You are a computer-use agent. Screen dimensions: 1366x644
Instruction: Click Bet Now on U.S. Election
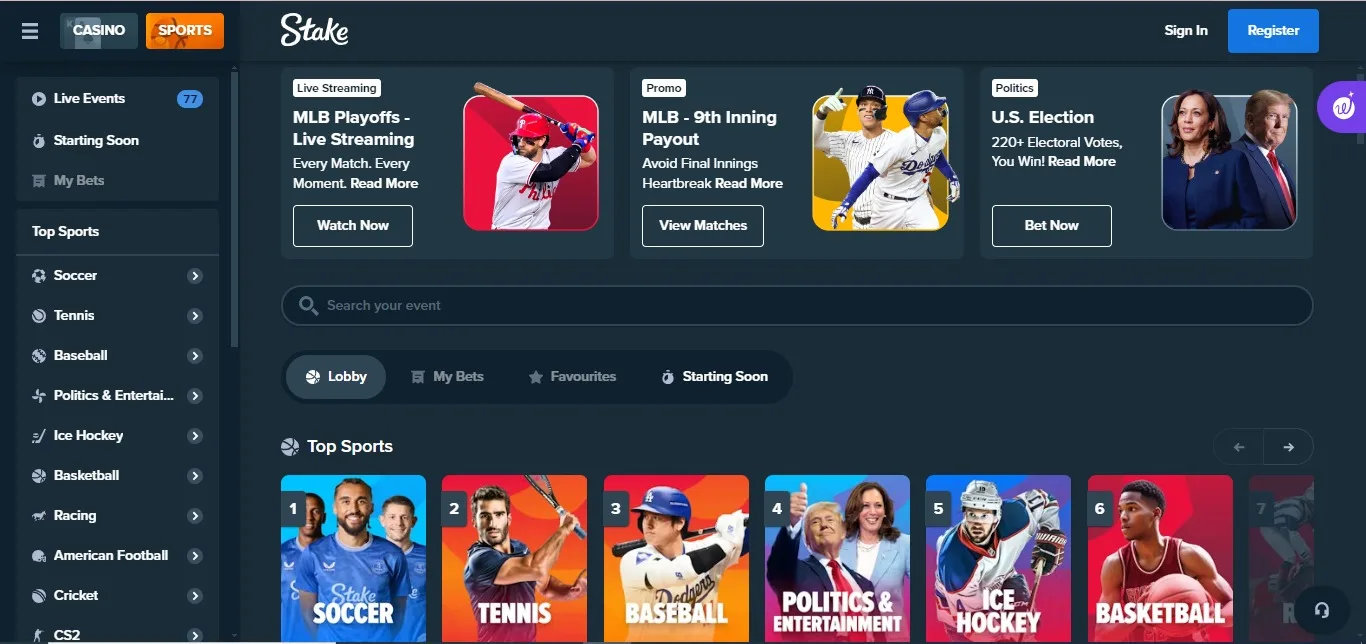pyautogui.click(x=1051, y=226)
